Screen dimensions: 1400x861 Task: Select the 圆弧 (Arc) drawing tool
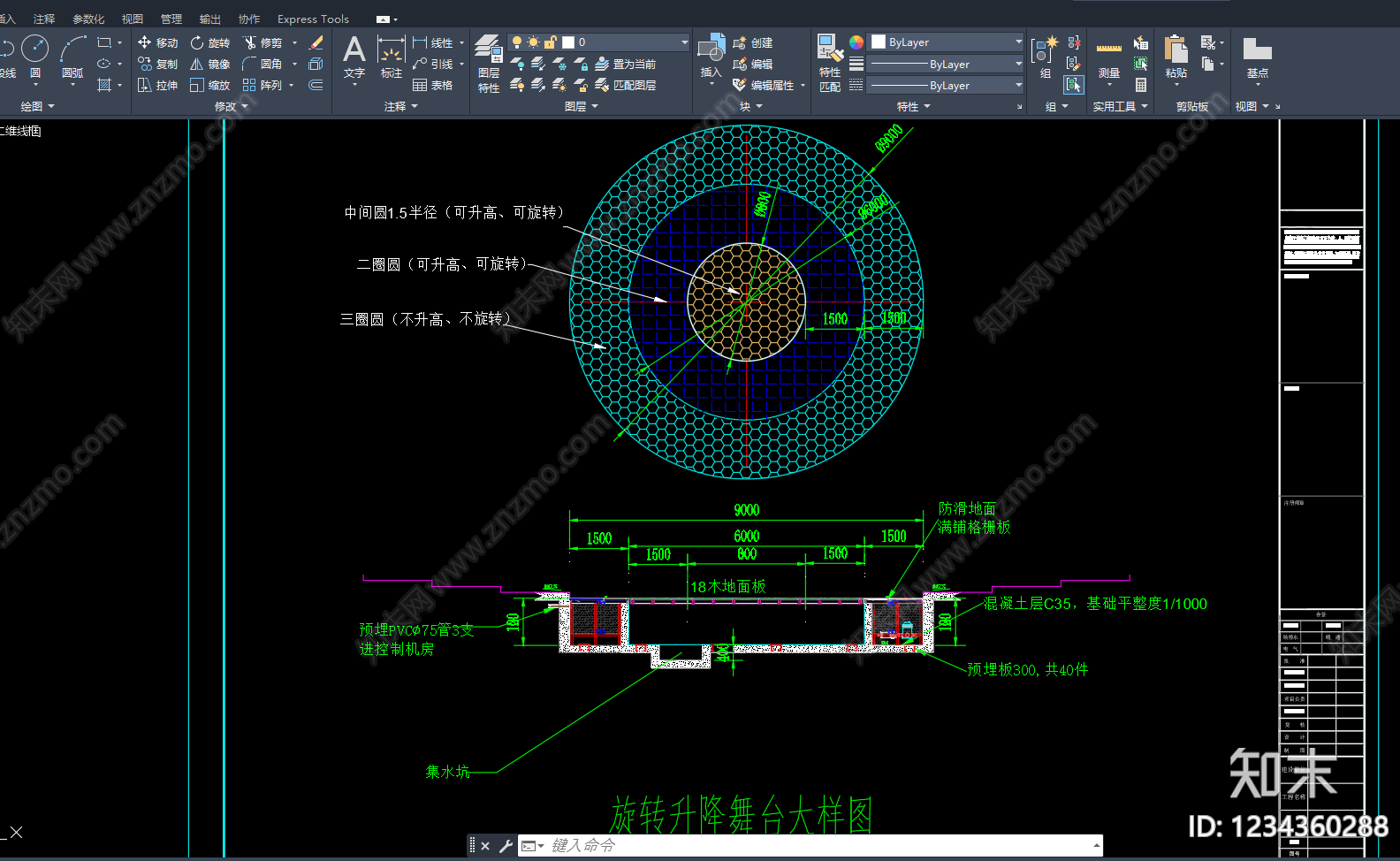(x=72, y=57)
